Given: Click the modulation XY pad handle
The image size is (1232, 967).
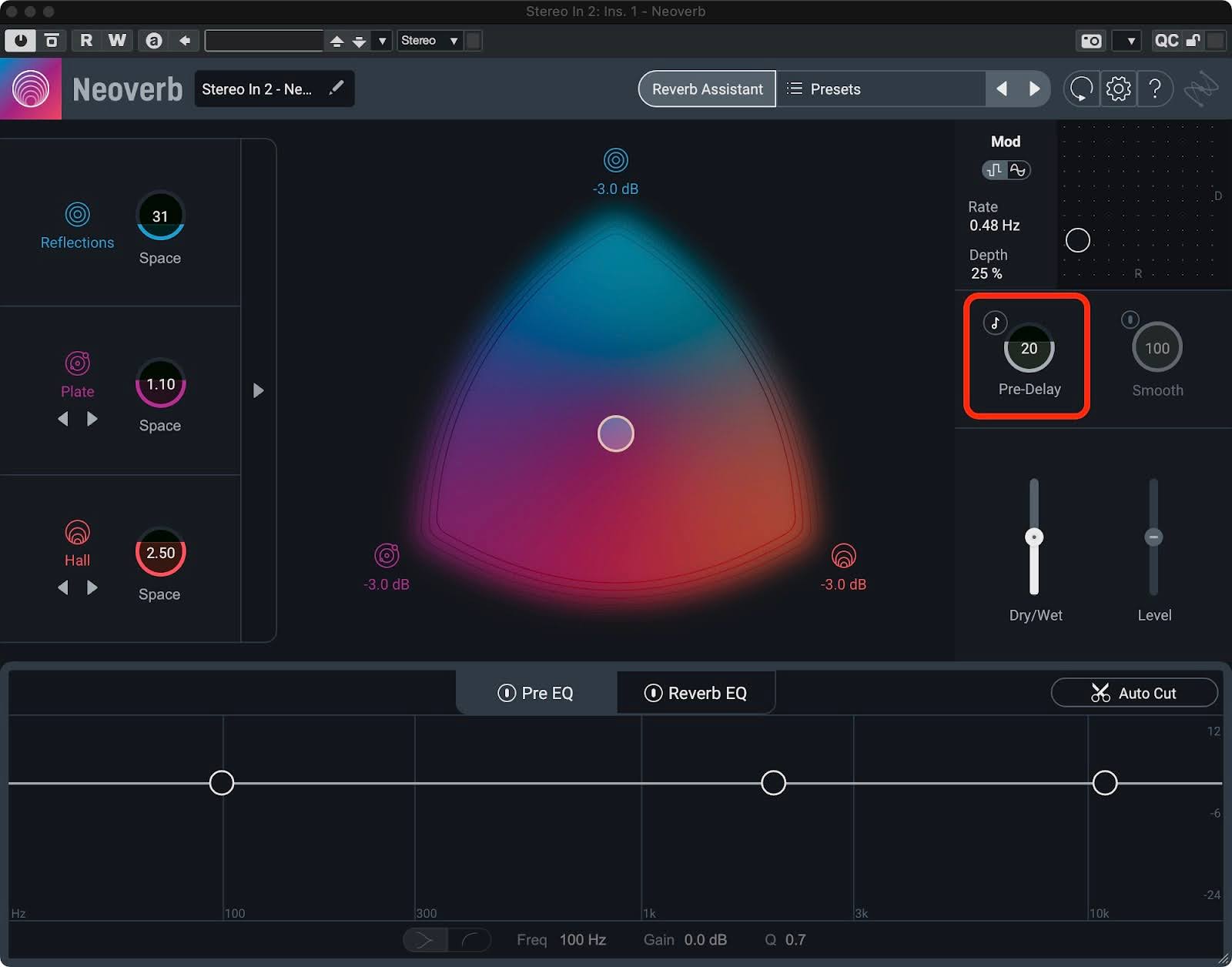Looking at the screenshot, I should pos(1078,240).
